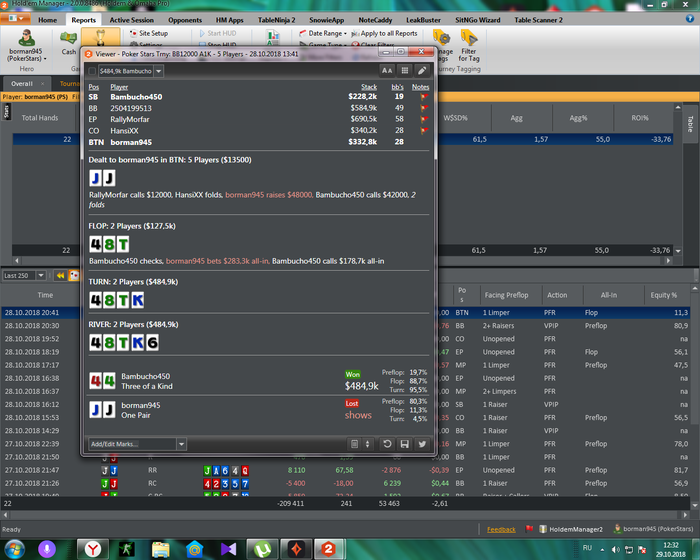This screenshot has width=700, height=560.
Task: Switch to the Active Session tab
Action: coord(132,20)
